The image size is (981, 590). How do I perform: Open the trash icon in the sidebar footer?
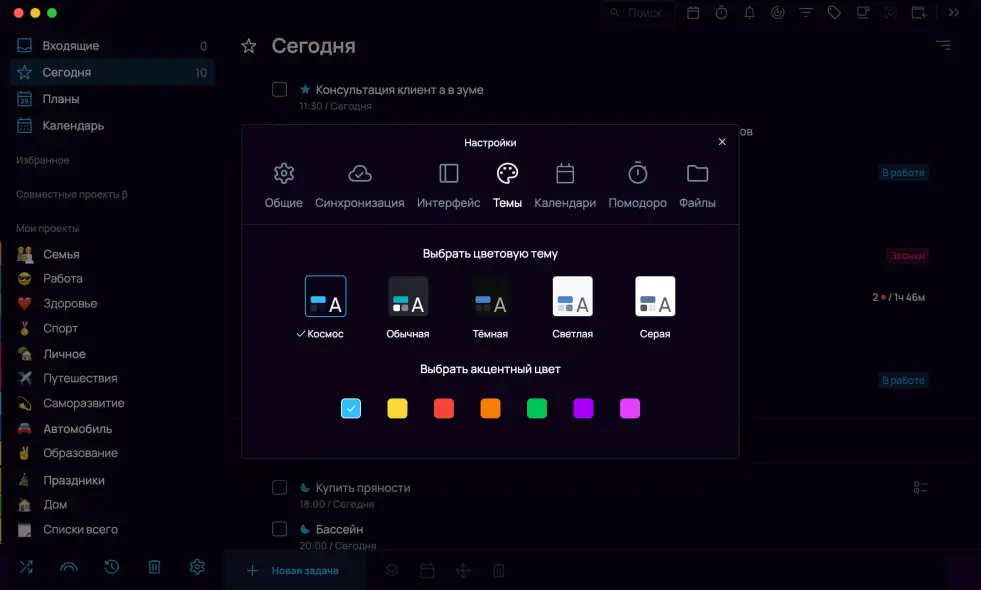[x=154, y=567]
